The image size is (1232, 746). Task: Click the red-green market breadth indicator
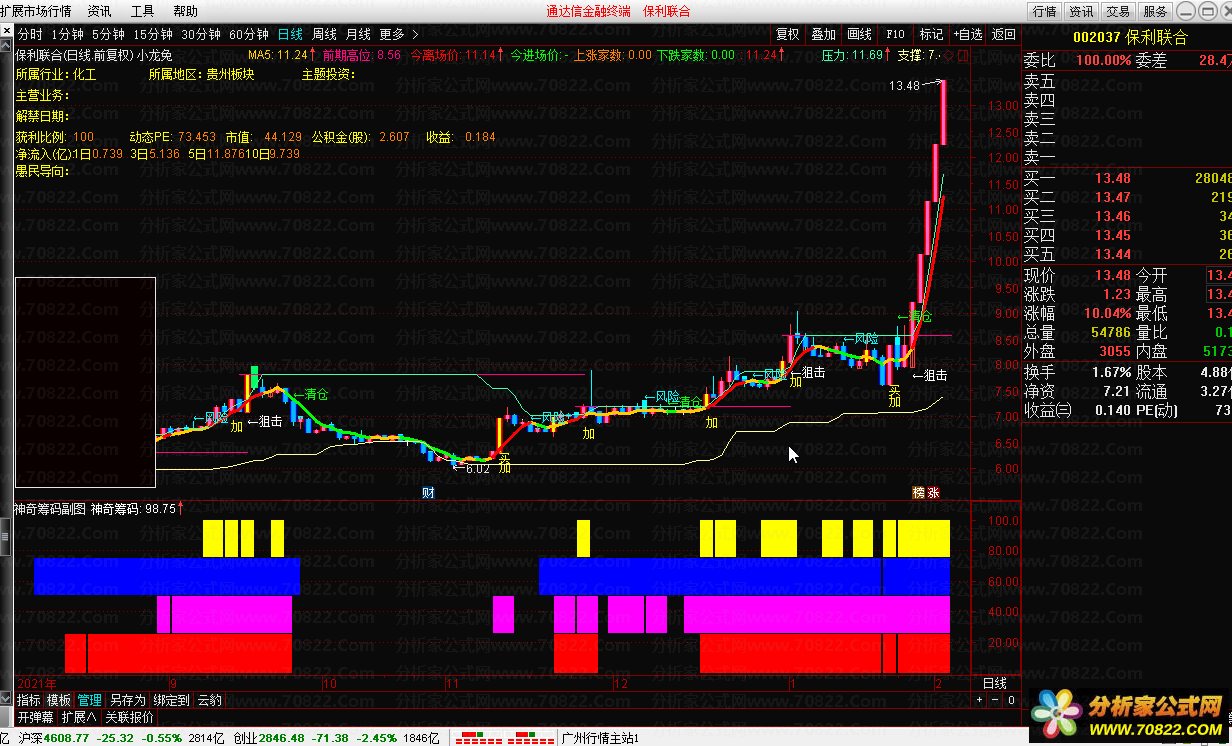(503, 738)
